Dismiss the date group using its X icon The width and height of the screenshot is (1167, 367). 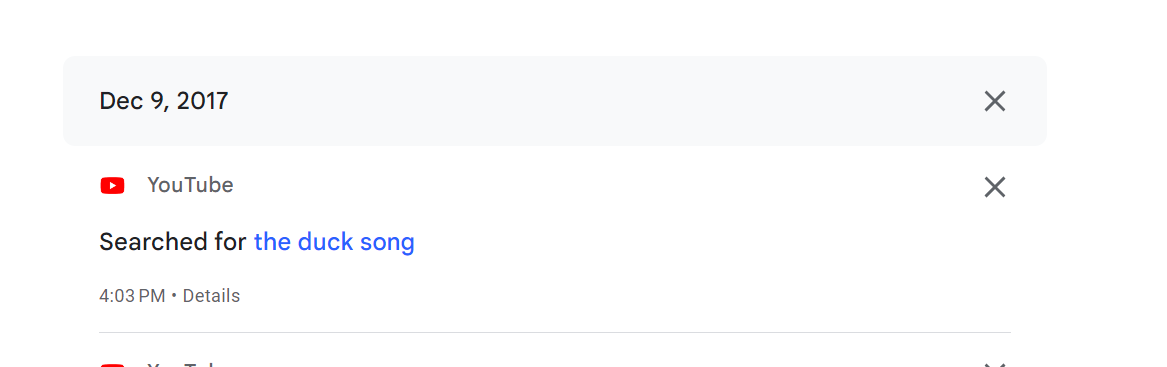pos(994,101)
